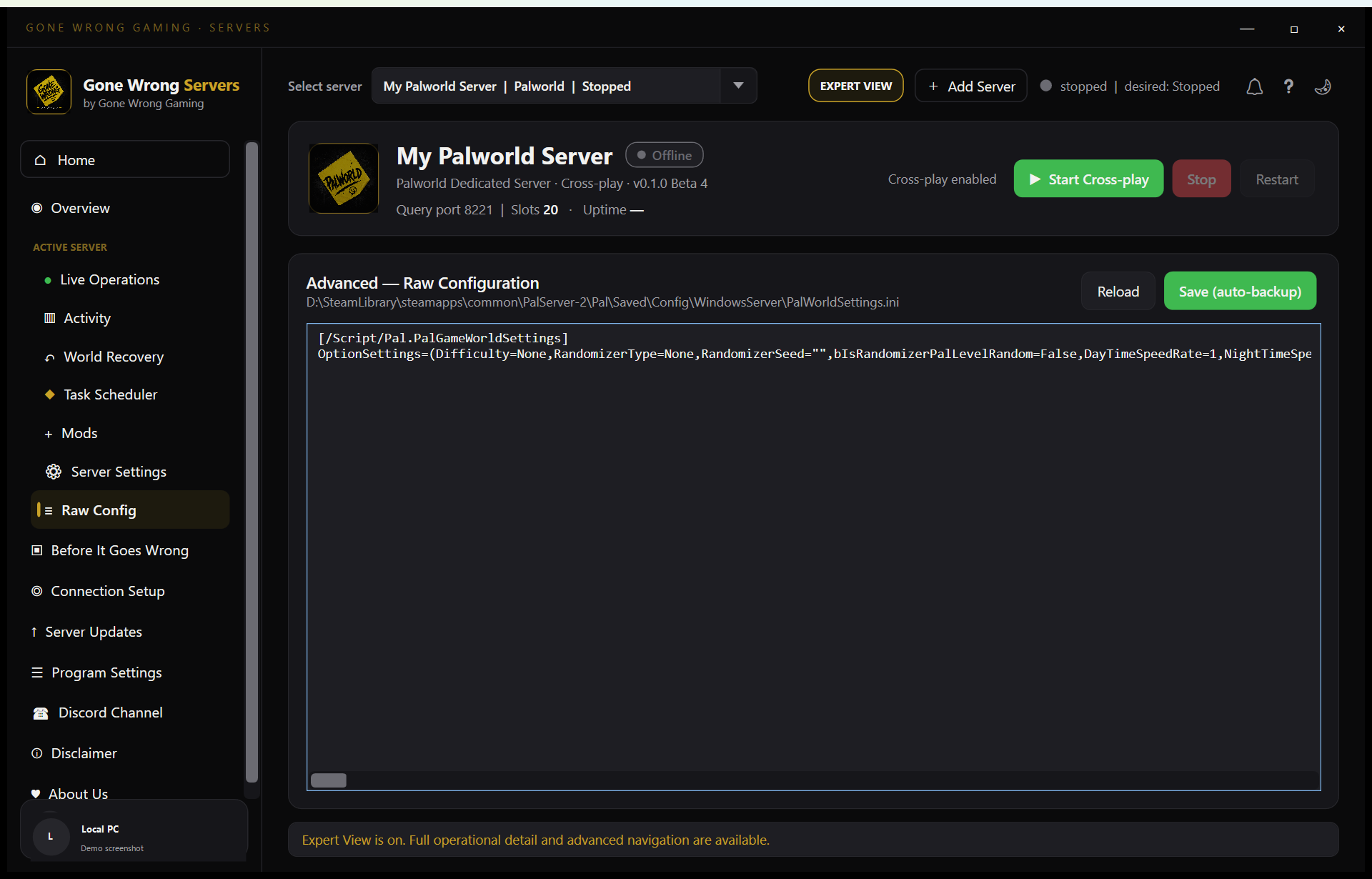Click the 'Expert View is on' status message
The image size is (1372, 879).
[535, 840]
